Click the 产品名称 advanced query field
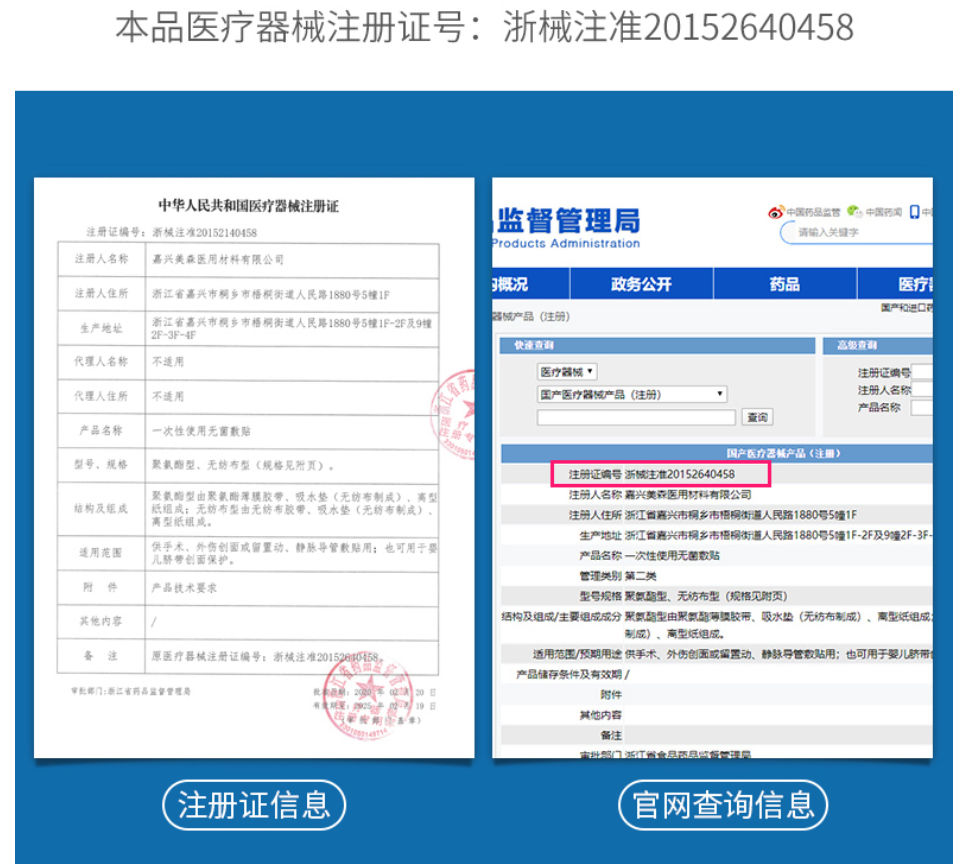Viewport: 967px width, 864px height. tap(922, 407)
